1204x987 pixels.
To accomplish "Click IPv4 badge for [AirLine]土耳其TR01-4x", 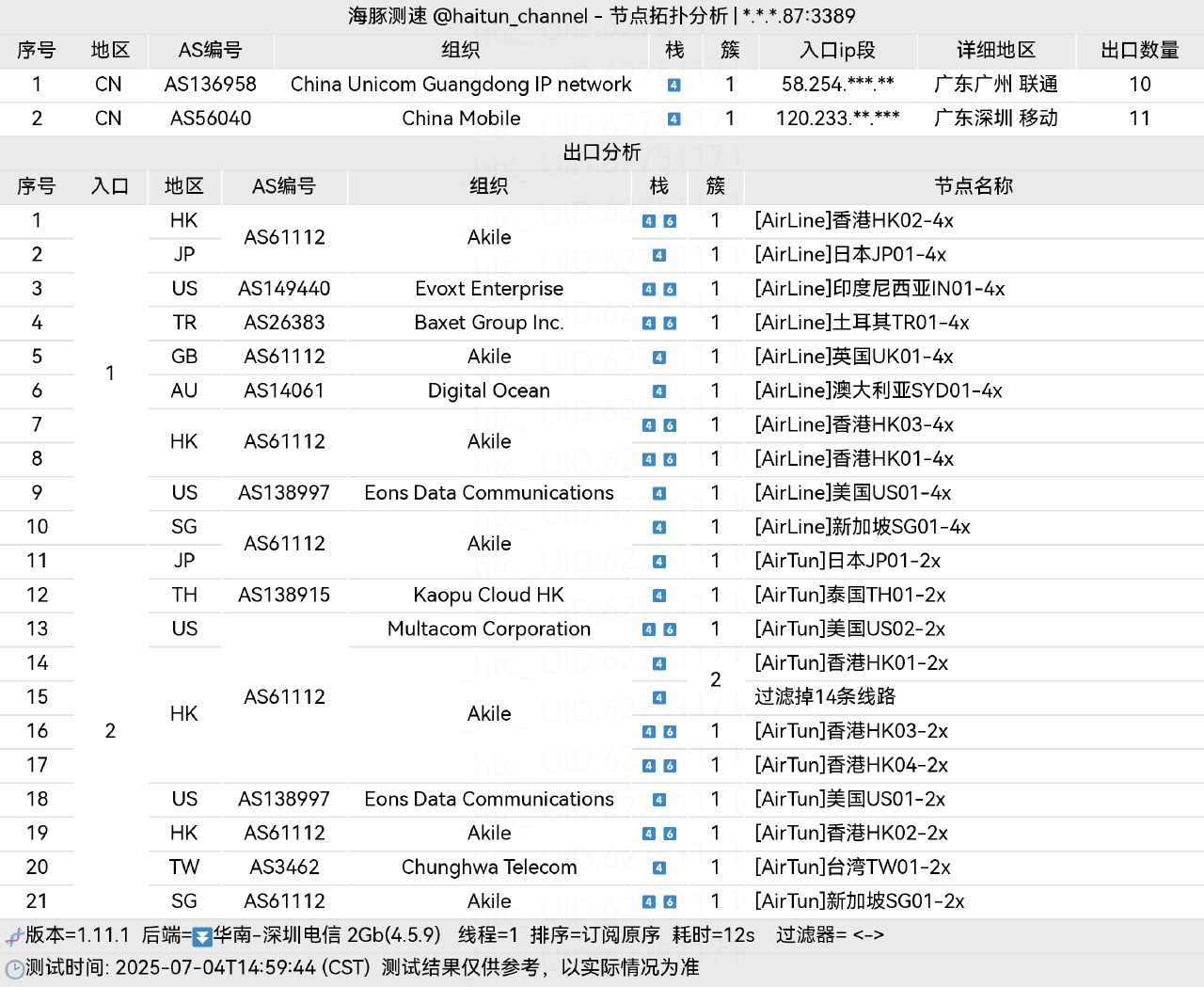I will point(649,323).
